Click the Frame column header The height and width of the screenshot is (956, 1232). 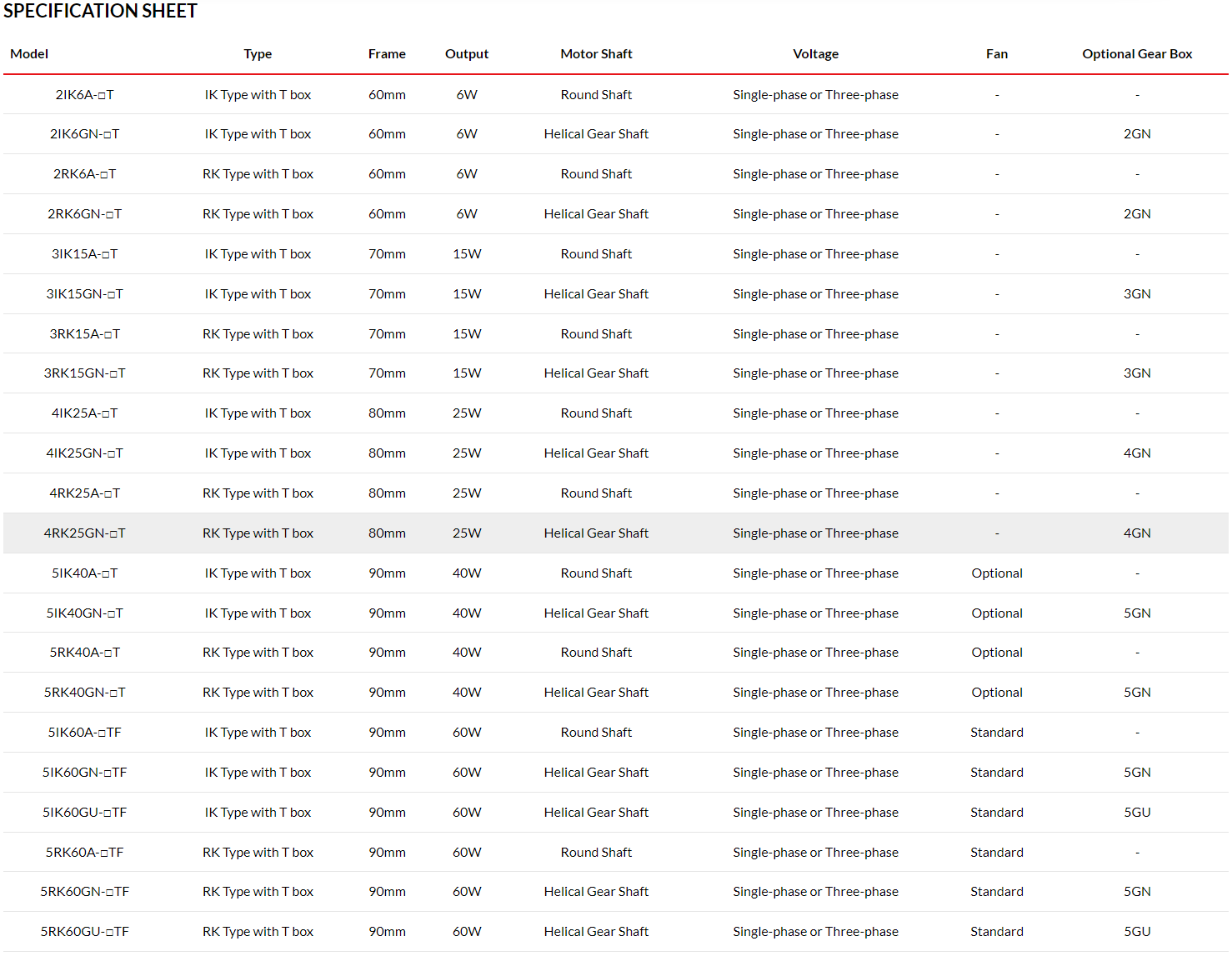tap(387, 54)
